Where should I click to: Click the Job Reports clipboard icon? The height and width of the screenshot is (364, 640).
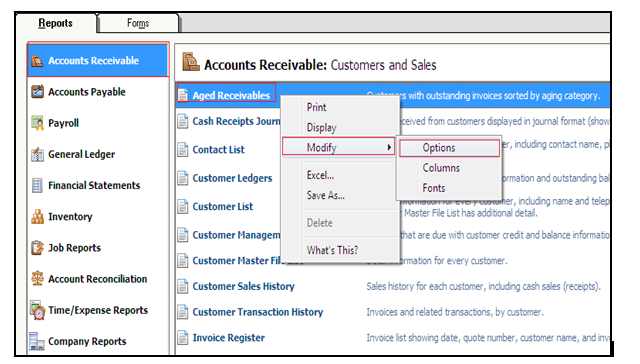(37, 248)
